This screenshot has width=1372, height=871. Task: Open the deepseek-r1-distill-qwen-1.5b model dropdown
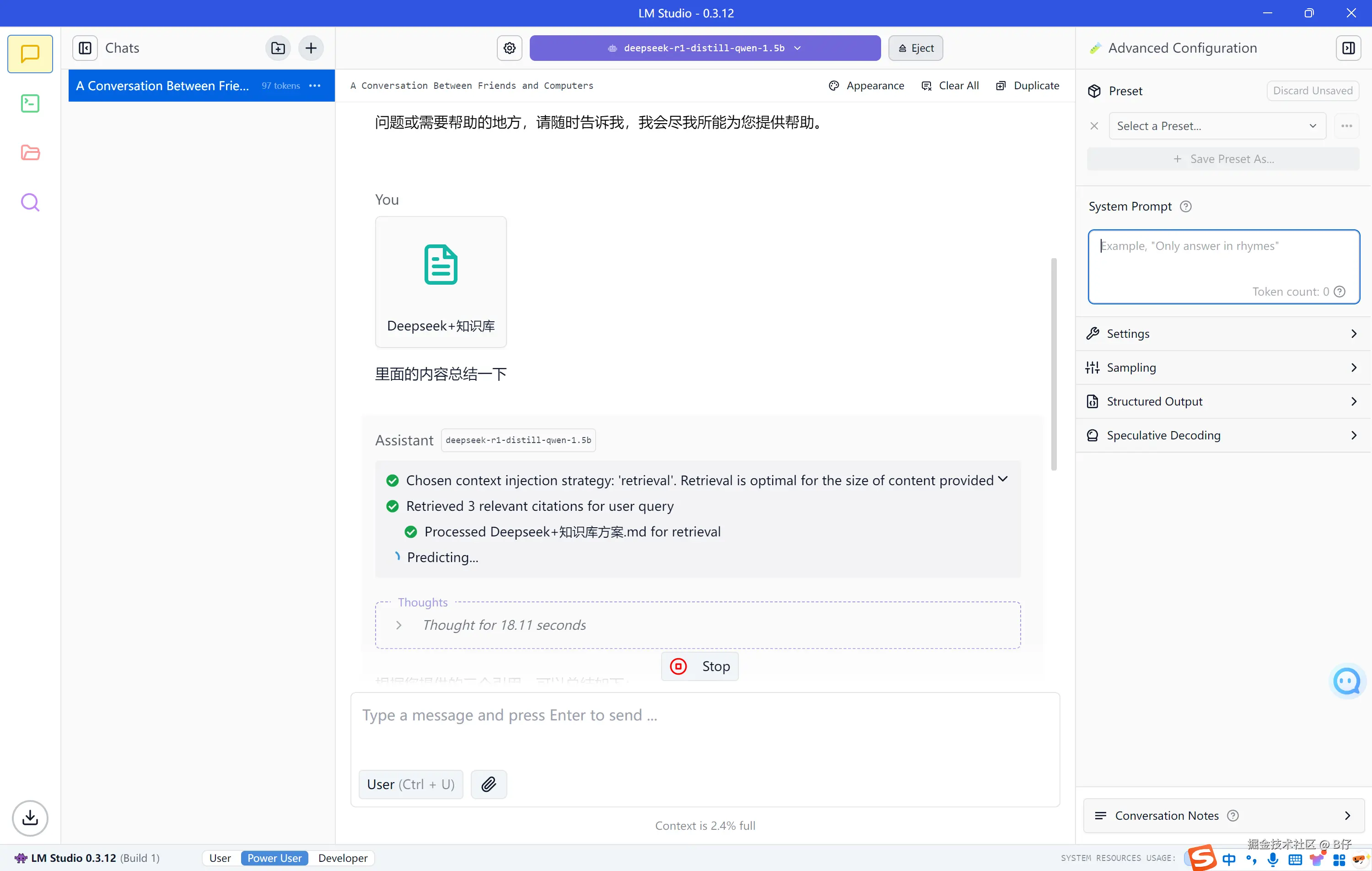click(x=705, y=48)
